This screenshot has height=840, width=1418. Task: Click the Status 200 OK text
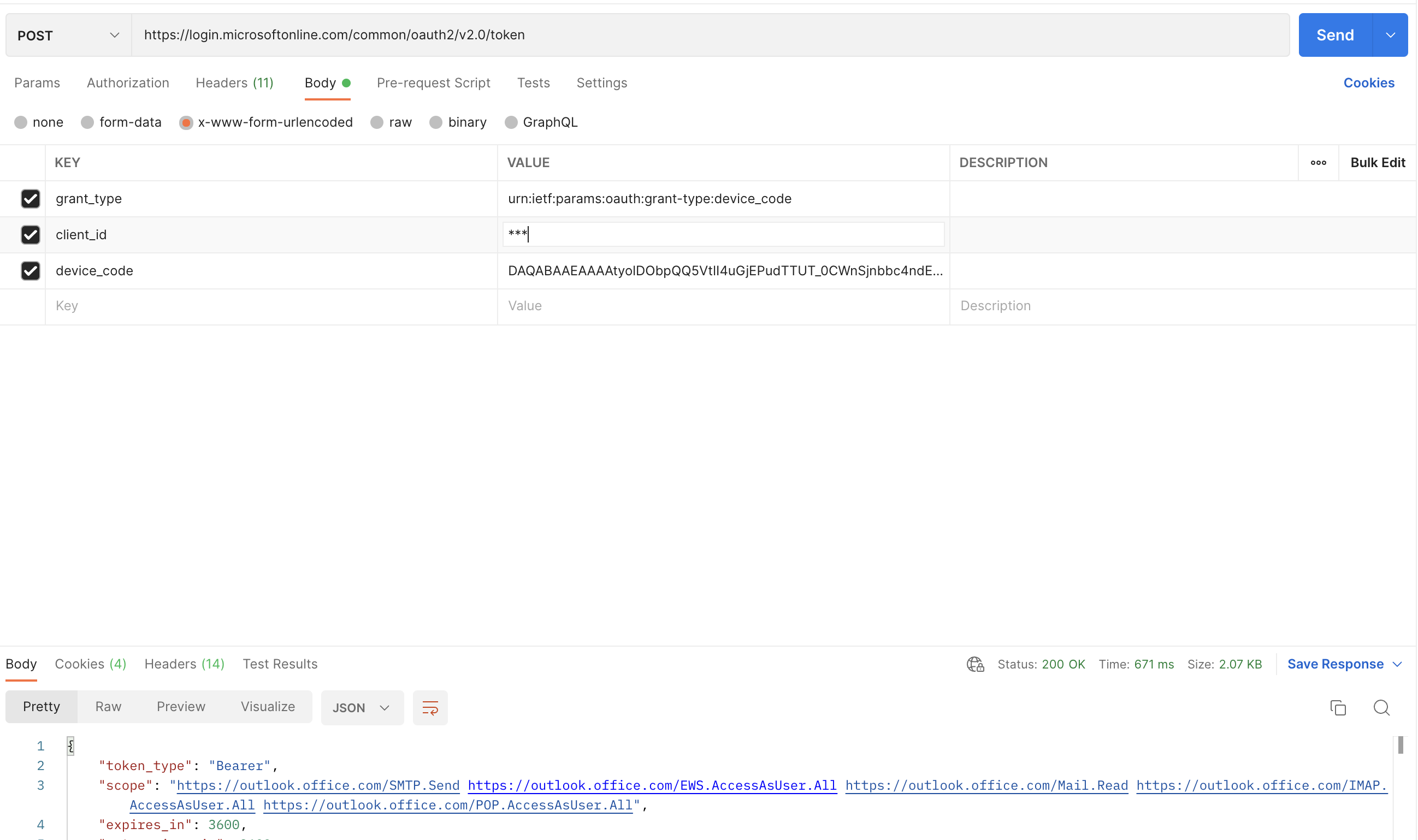1042,665
